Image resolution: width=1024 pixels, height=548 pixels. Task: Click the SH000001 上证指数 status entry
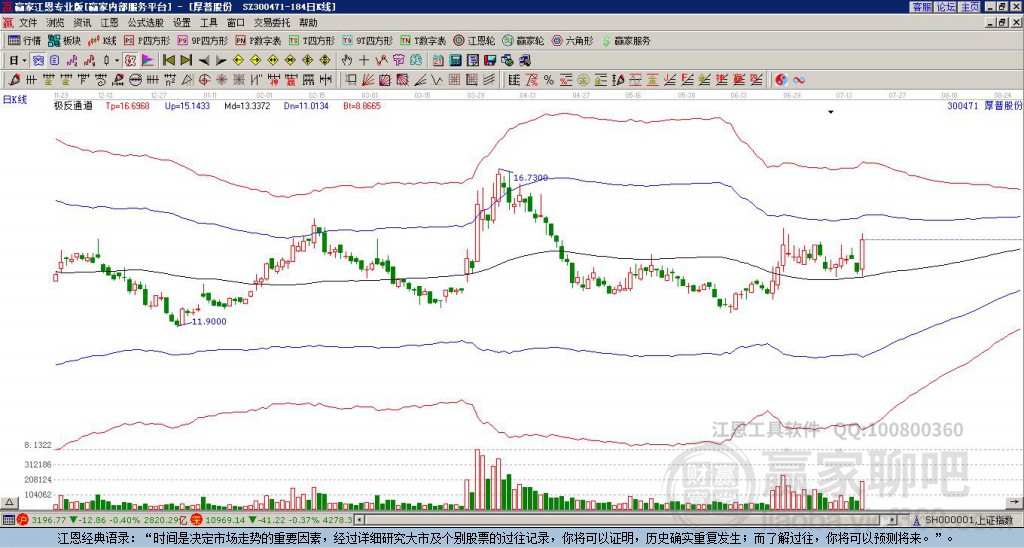coord(968,520)
